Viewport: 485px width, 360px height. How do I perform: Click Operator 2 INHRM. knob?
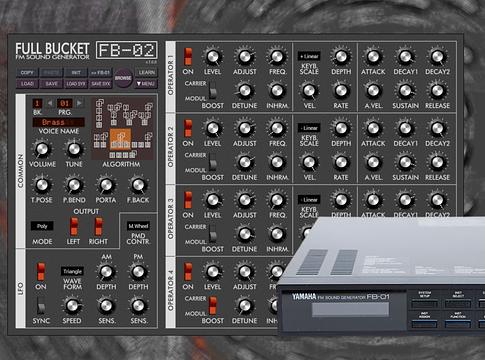[x=277, y=162]
